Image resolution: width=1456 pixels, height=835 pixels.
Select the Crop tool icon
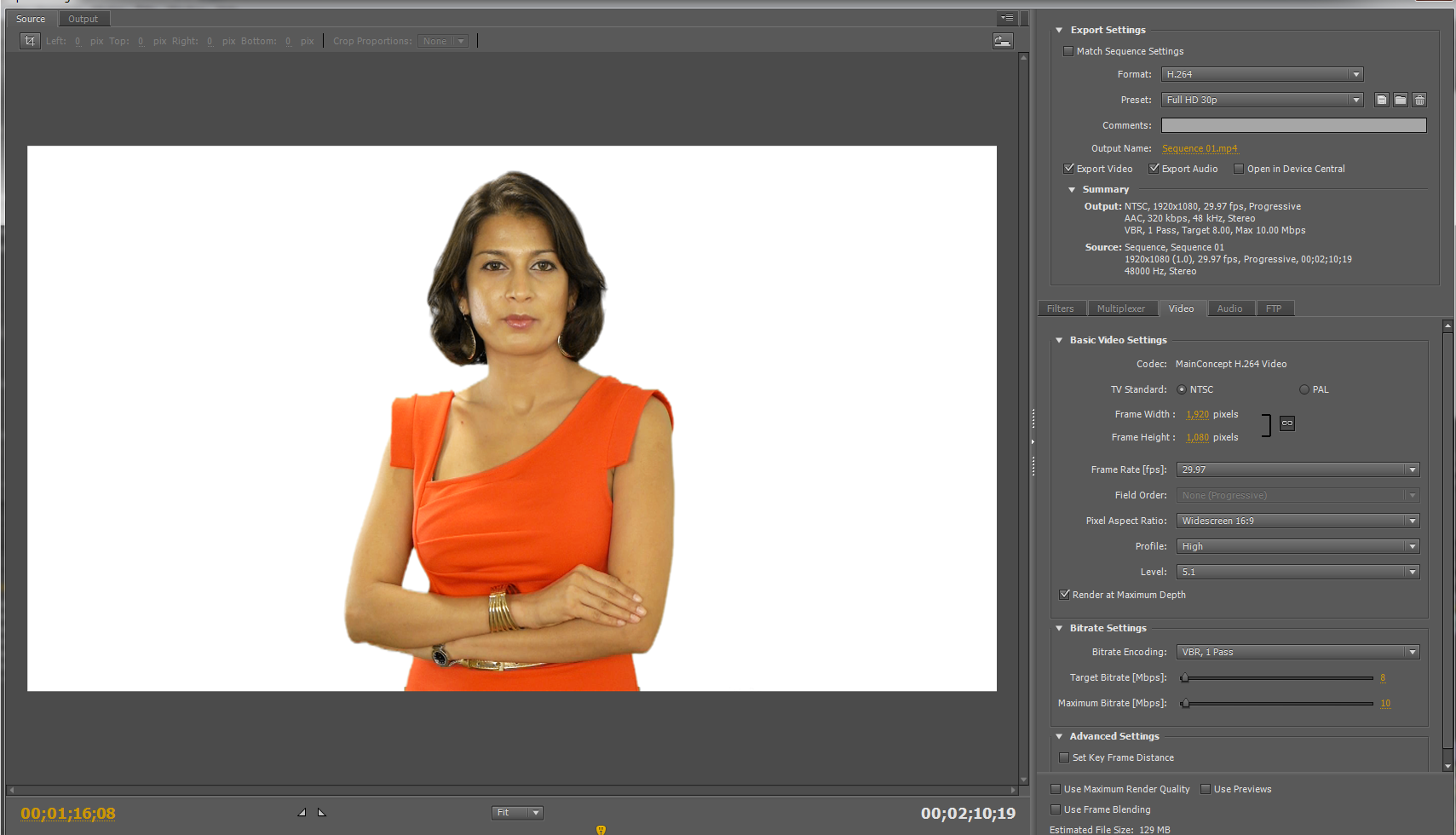(x=30, y=41)
